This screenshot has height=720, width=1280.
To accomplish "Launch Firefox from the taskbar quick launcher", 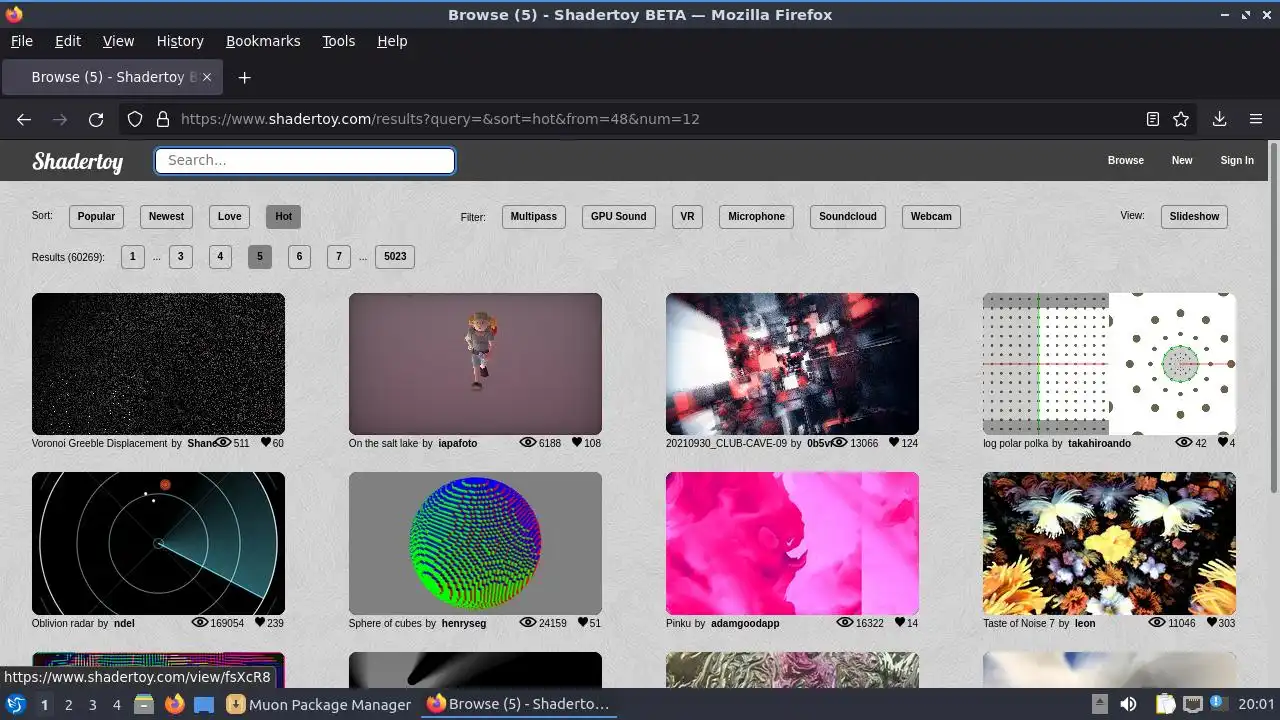I will [x=174, y=704].
